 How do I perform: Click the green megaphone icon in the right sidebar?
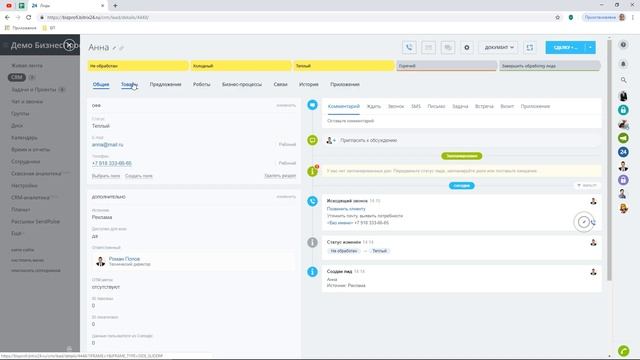pyautogui.click(x=623, y=138)
